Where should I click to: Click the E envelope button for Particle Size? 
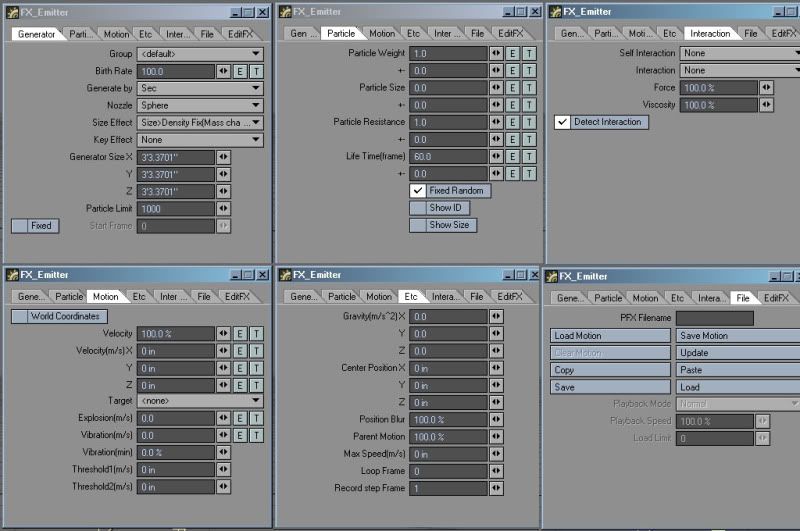point(513,88)
